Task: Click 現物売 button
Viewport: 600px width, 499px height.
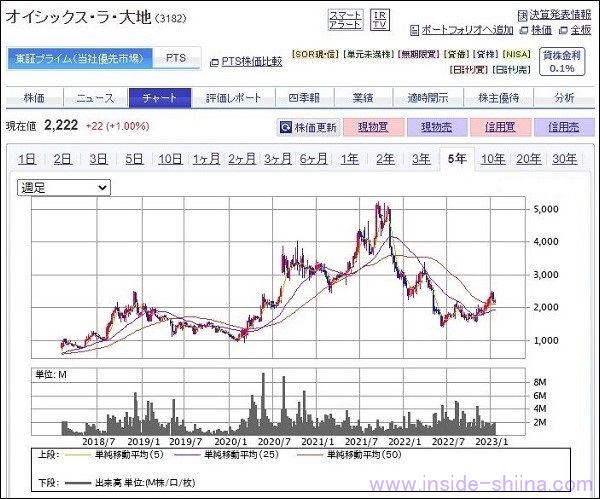Action: pos(437,127)
